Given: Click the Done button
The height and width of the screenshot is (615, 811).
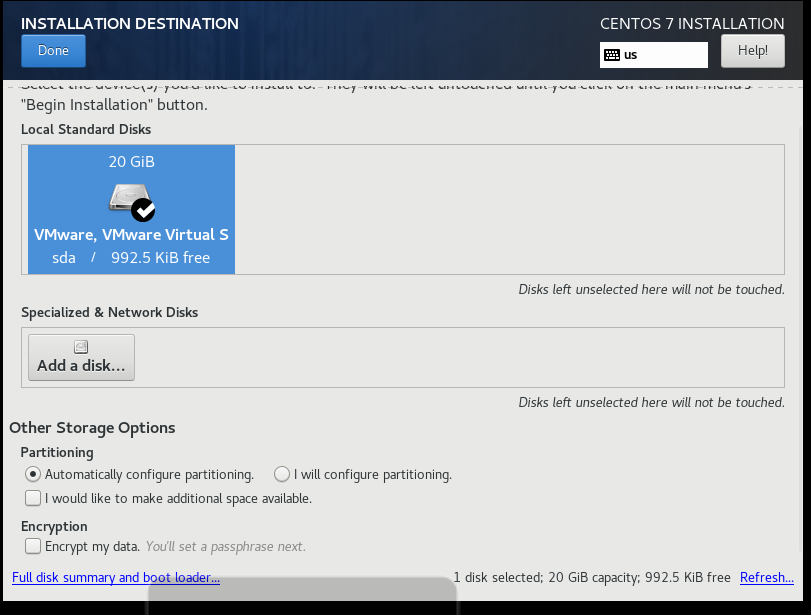Looking at the screenshot, I should click(53, 51).
